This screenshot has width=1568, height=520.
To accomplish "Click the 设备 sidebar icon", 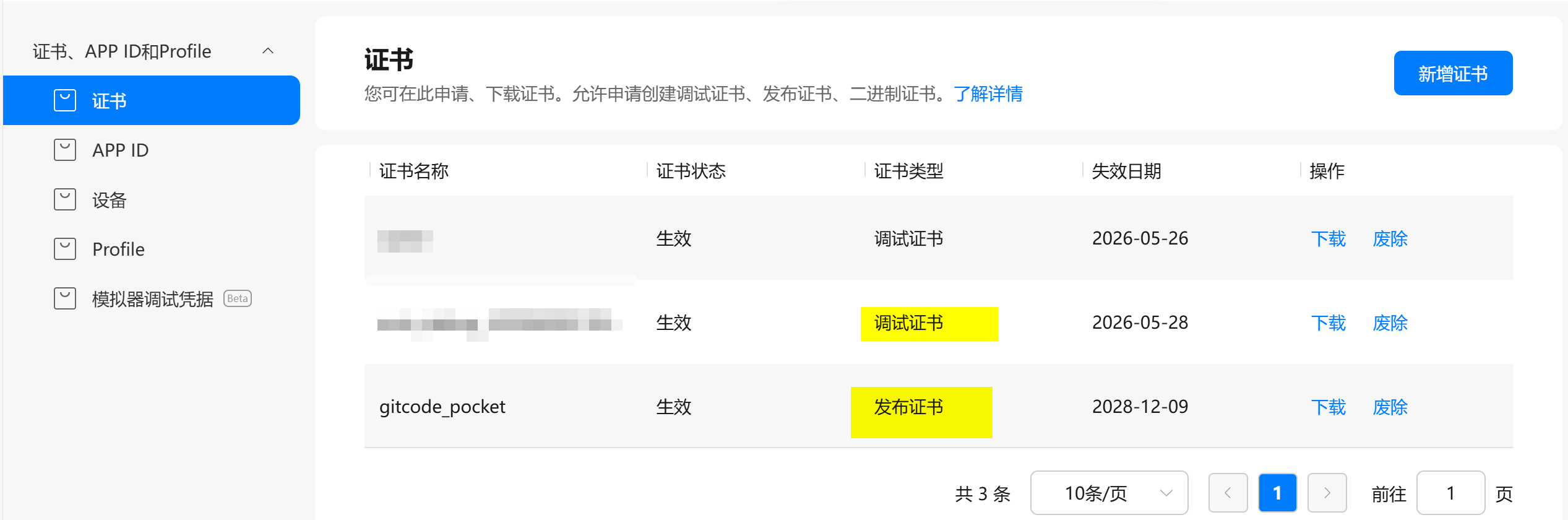I will (x=65, y=199).
